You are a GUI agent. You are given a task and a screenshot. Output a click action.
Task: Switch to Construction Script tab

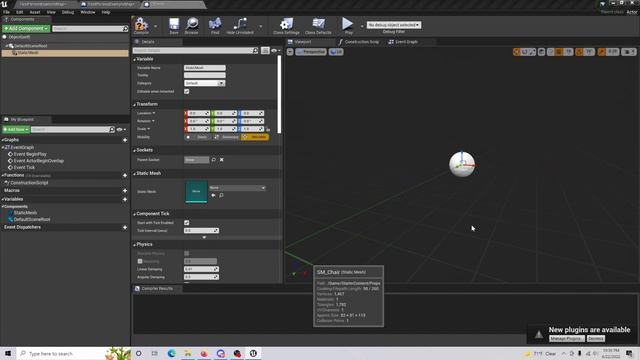point(359,42)
